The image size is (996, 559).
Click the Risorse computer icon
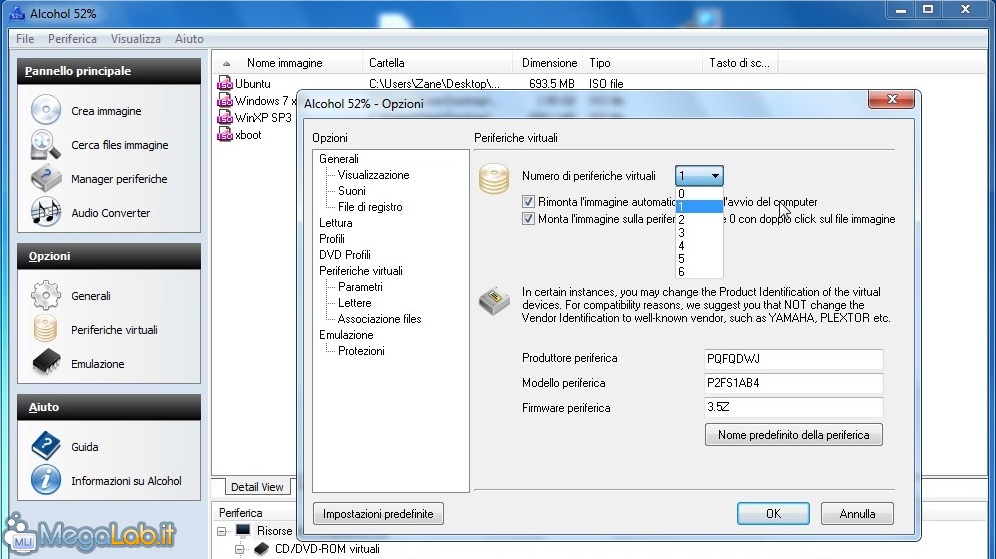pos(243,530)
